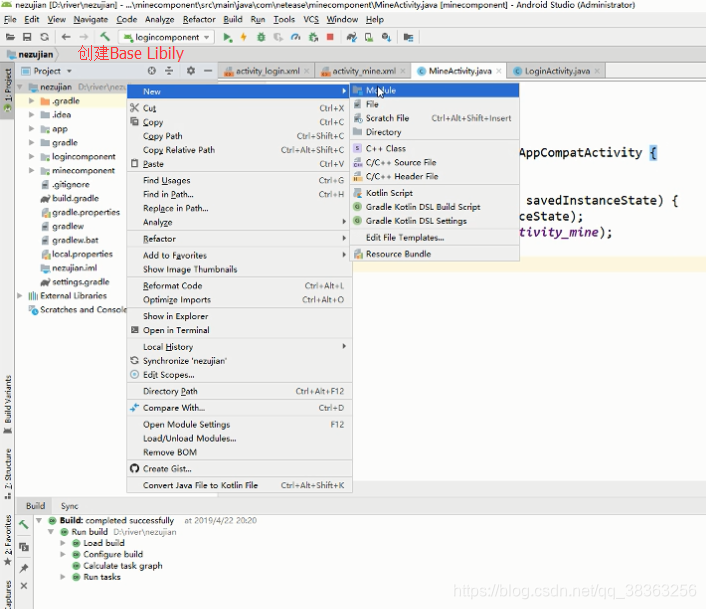Viewport: 706px width, 609px height.
Task: Click Edit File Templates... entry
Action: [x=435, y=238]
